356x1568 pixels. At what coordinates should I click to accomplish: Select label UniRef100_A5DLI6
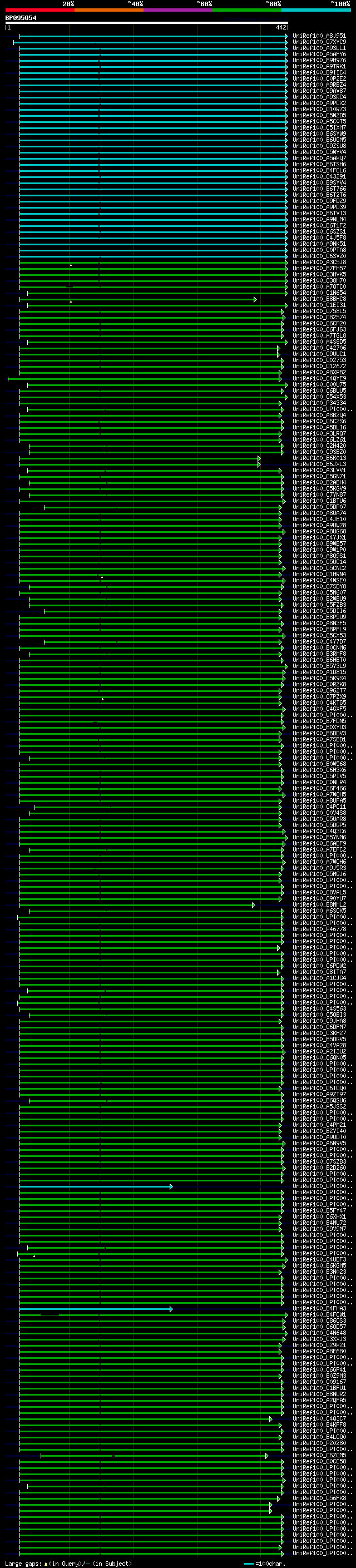coord(319,427)
